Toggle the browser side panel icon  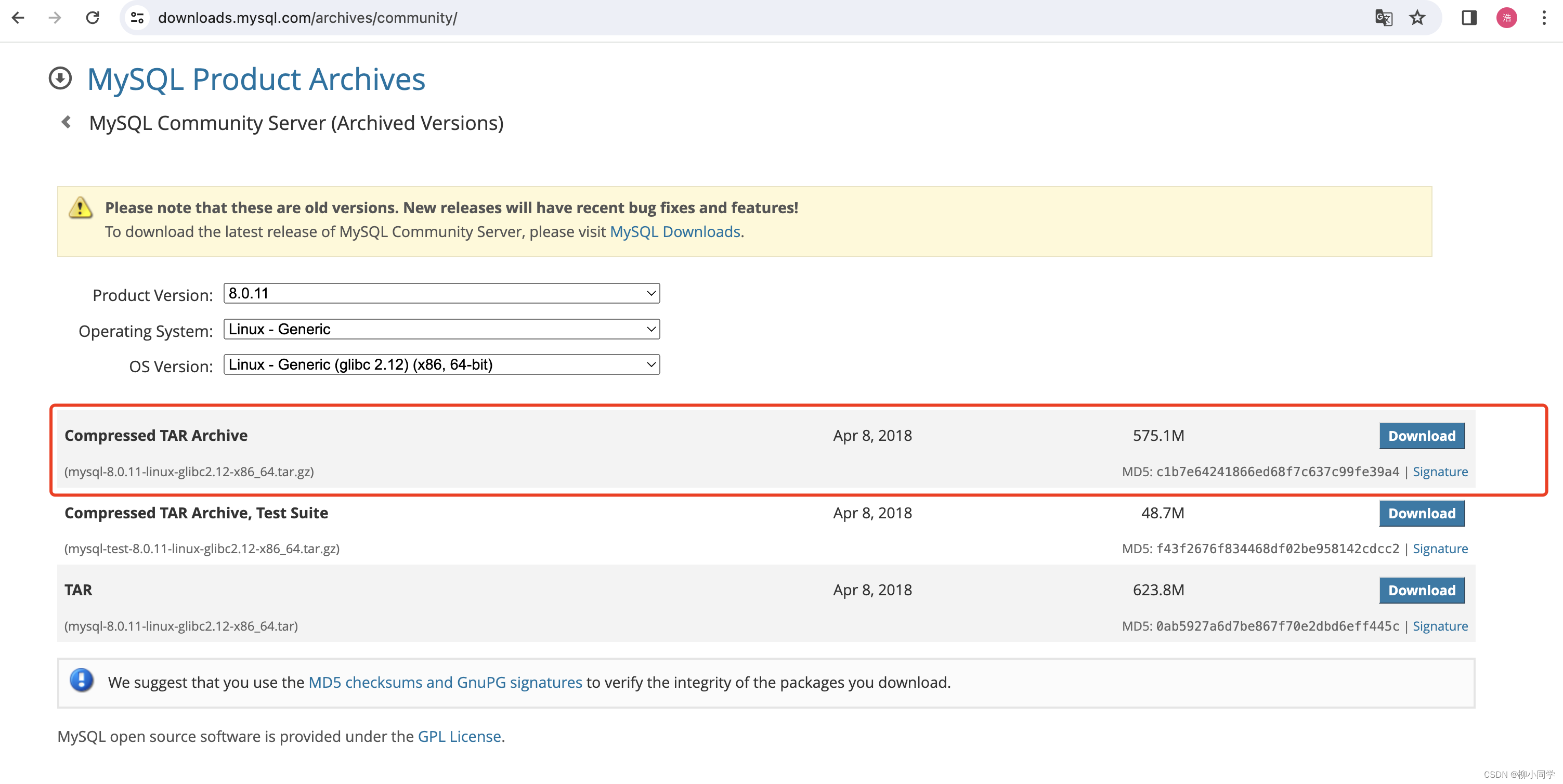pos(1469,18)
